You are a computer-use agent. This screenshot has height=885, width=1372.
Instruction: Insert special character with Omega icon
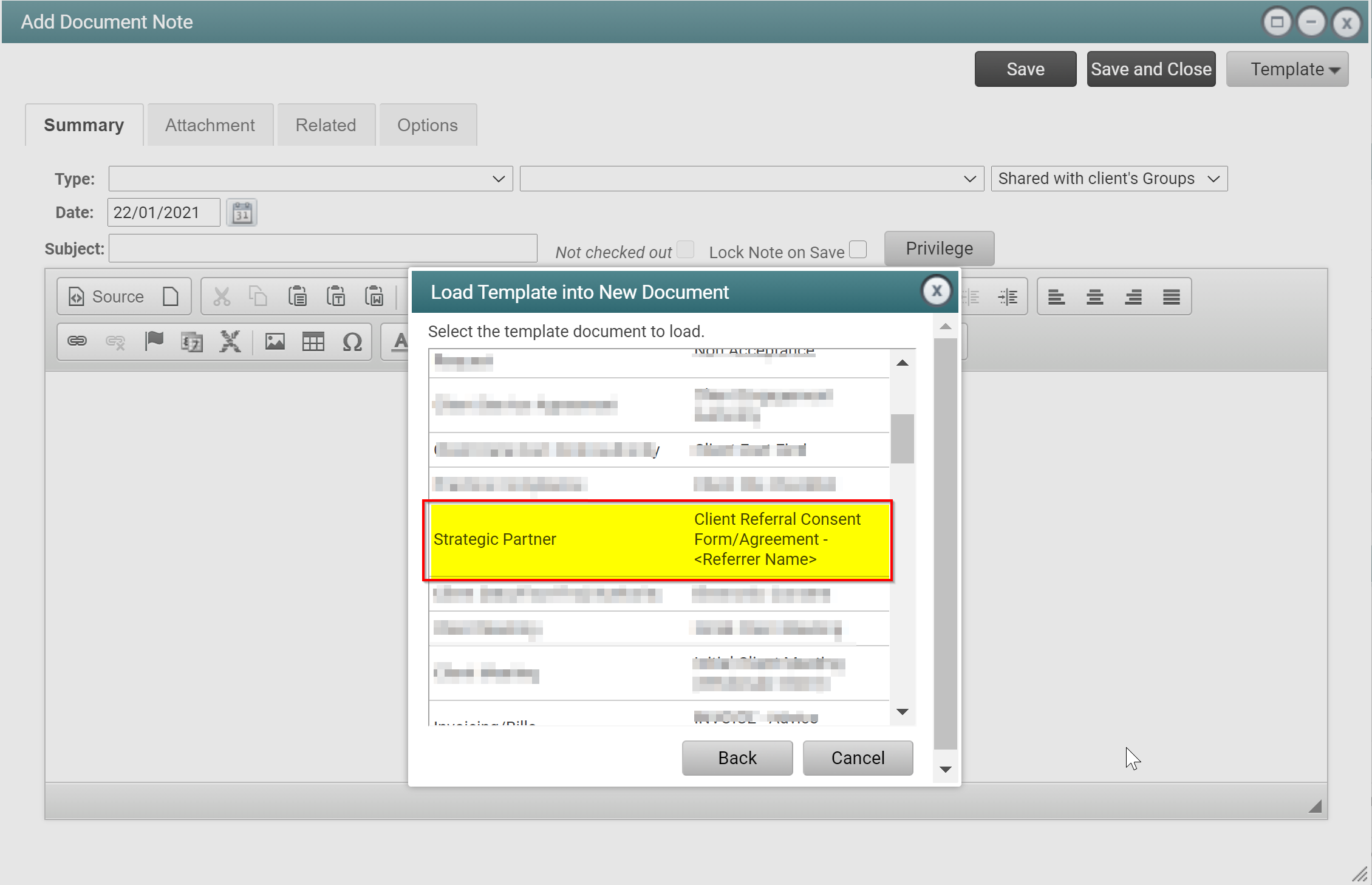[x=352, y=341]
